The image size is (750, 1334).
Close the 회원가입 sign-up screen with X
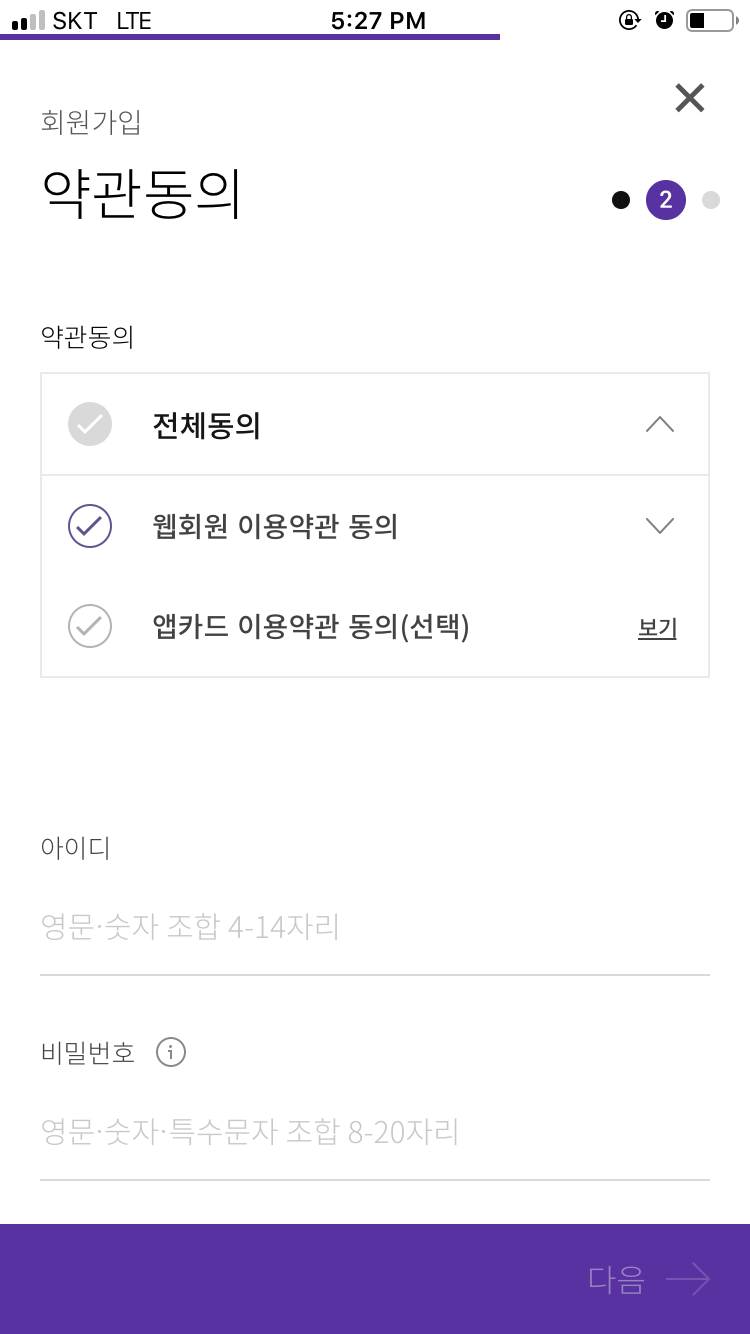click(690, 98)
